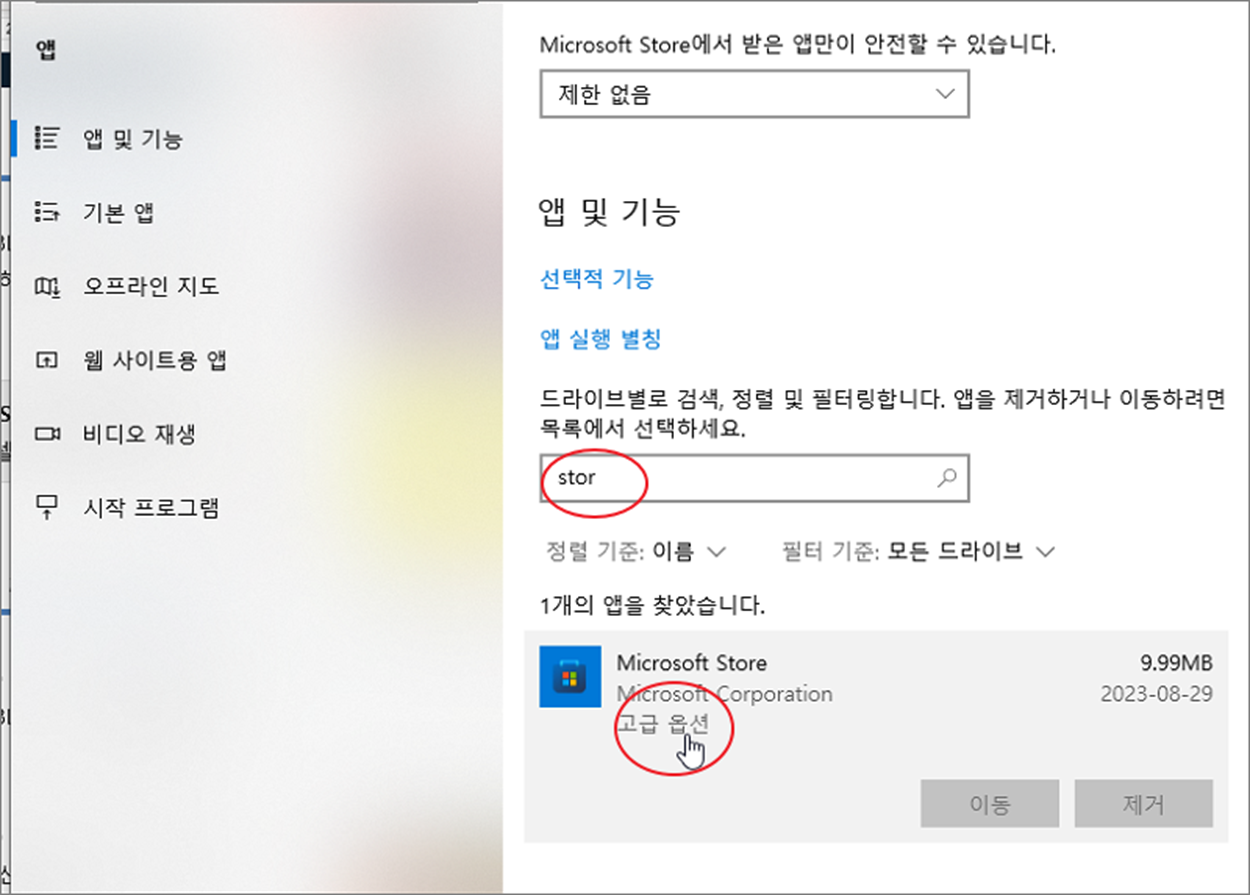Click the 기본 앱 sidebar icon
This screenshot has height=895, width=1250.
pos(47,212)
